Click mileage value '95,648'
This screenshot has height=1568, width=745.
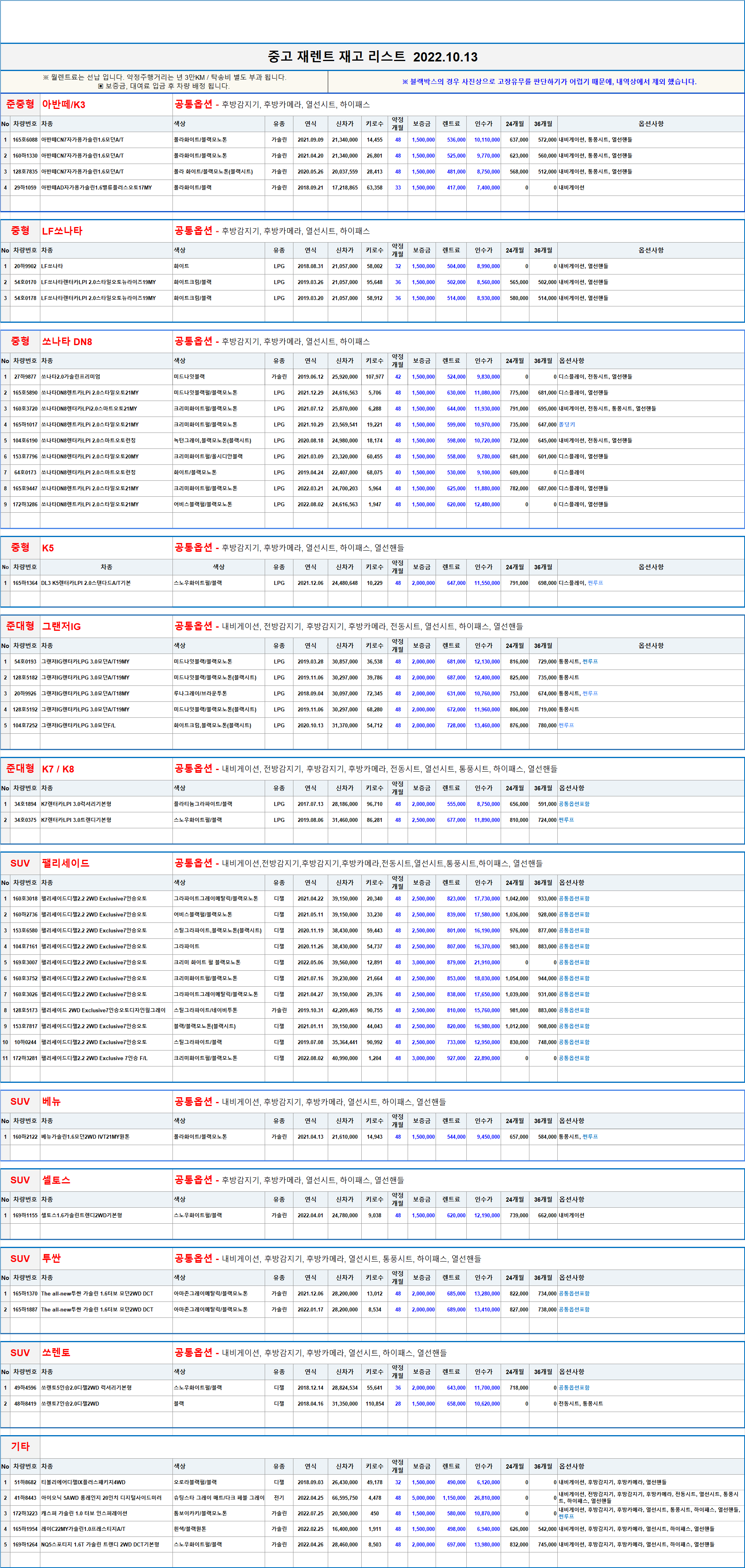[374, 282]
